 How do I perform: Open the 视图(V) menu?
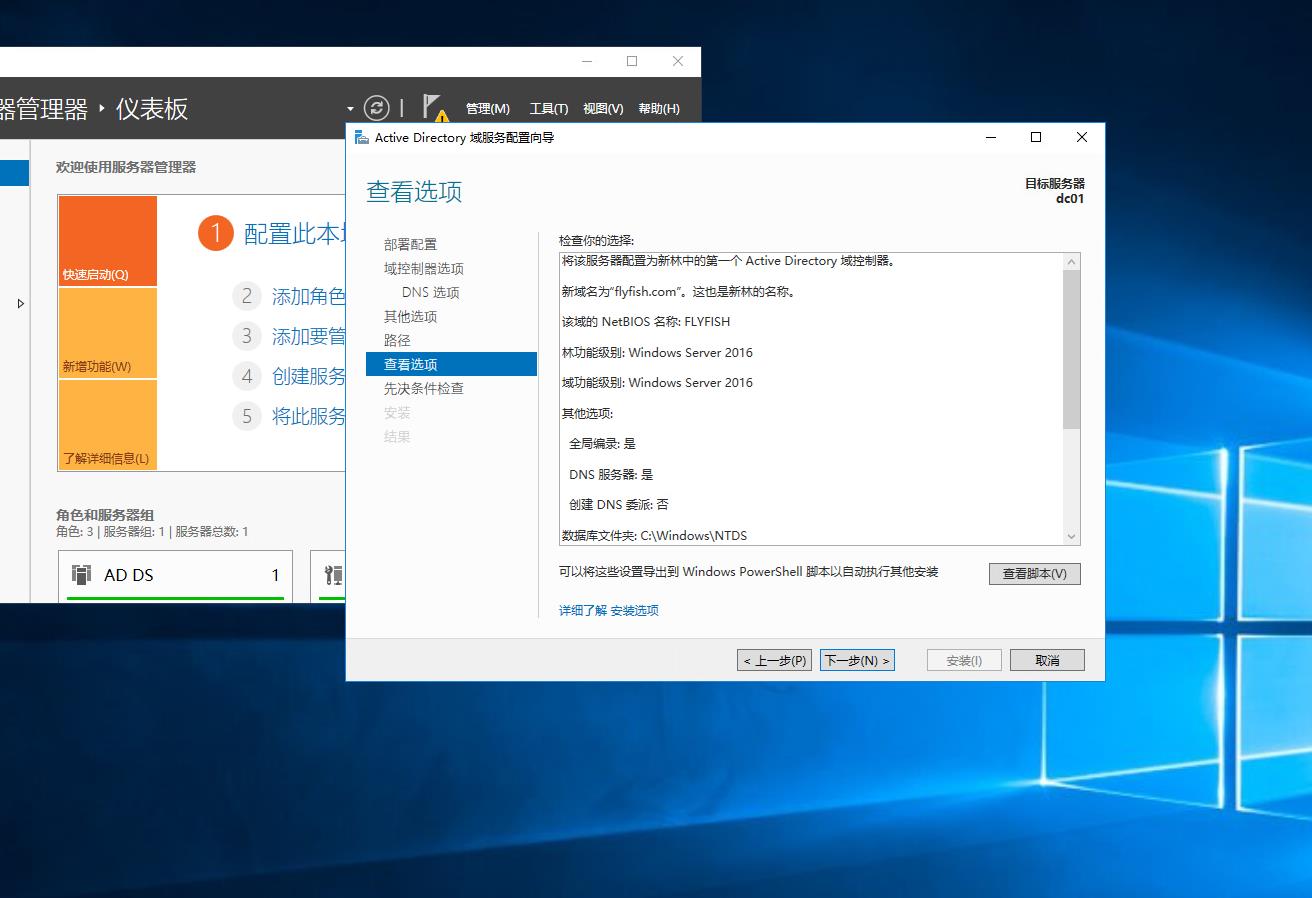point(603,108)
